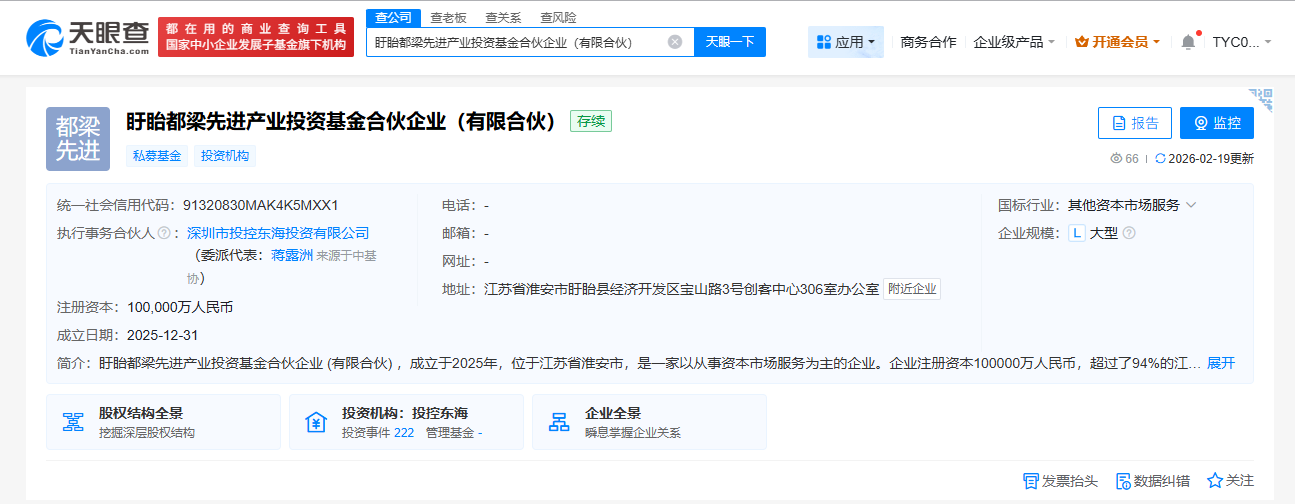
Task: Clear the search box text
Action: (675, 42)
